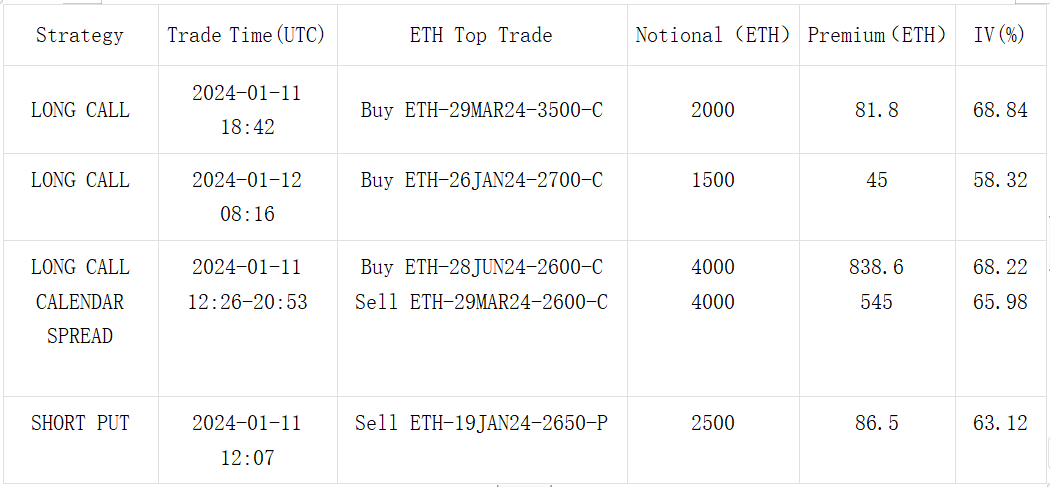This screenshot has height=487, width=1050.
Task: Select the Buy ETH-26JAN24-2700-C trade cell
Action: (x=481, y=180)
